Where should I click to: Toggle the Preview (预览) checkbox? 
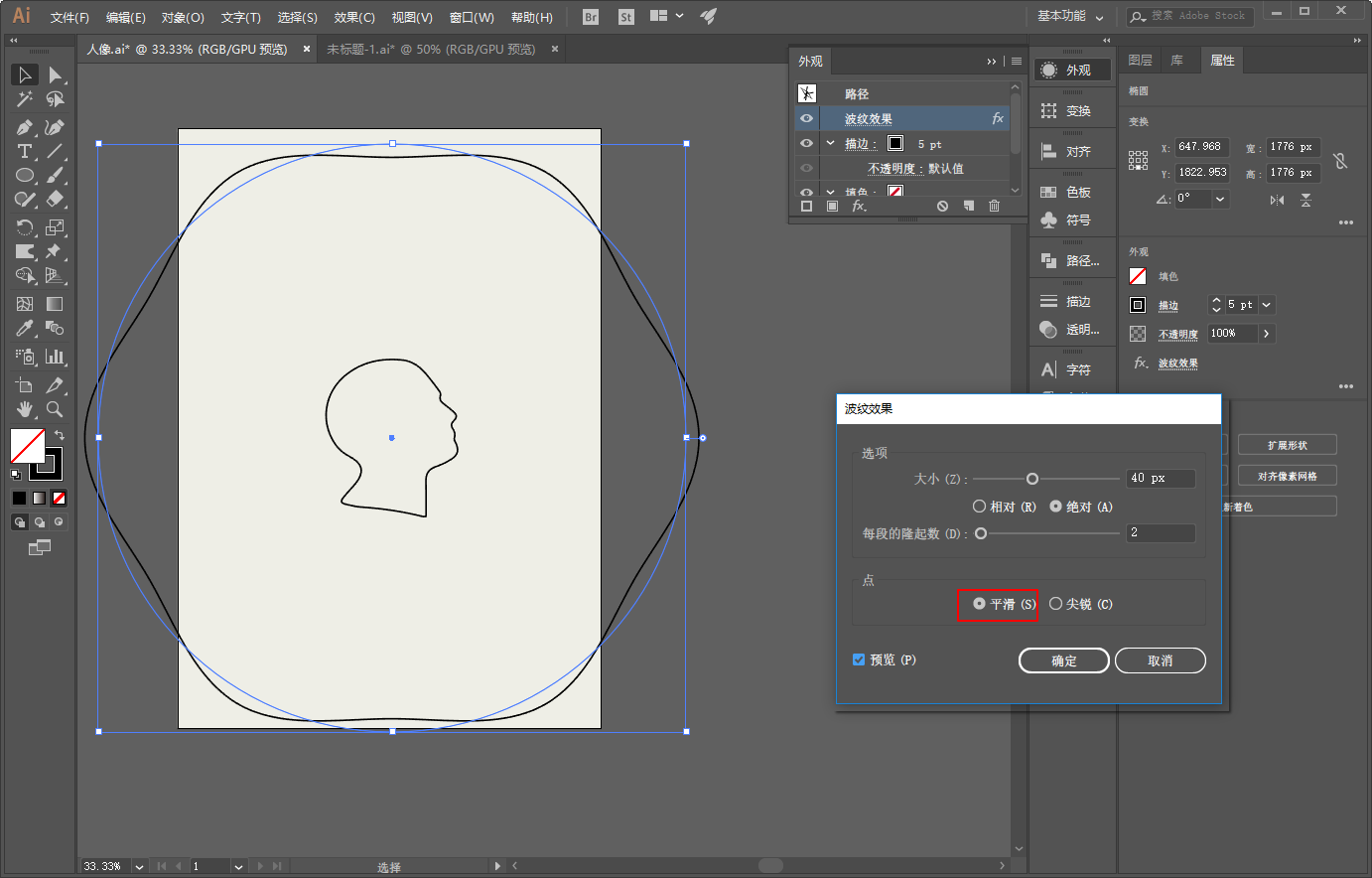pos(859,659)
